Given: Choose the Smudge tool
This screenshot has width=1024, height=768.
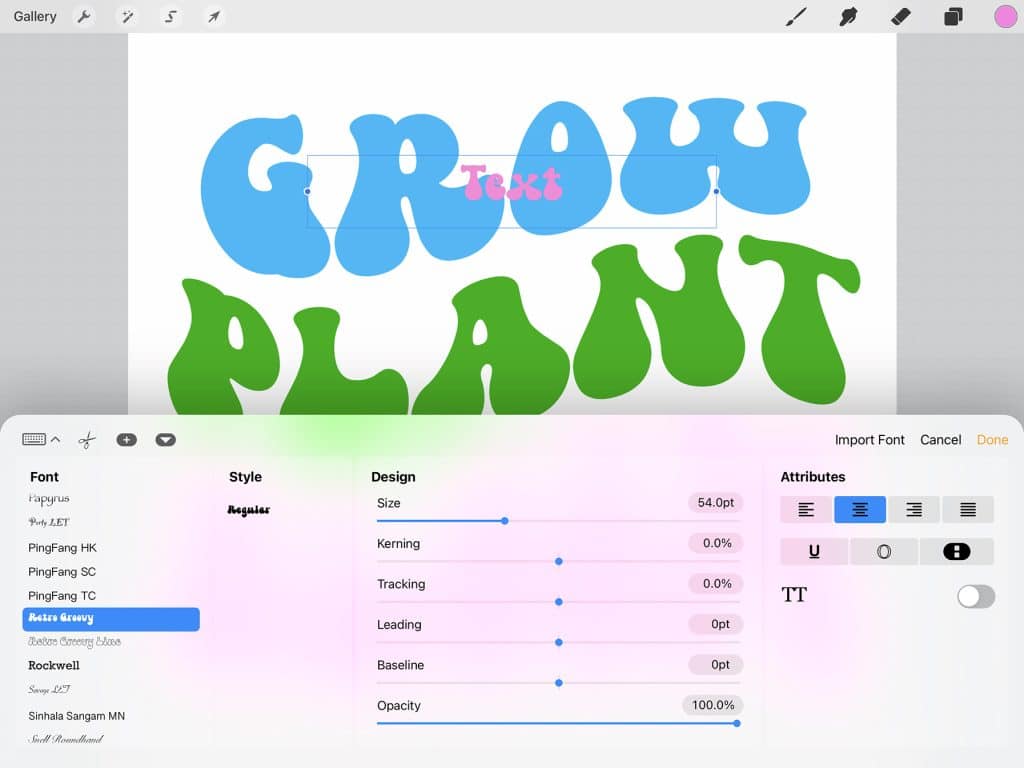Looking at the screenshot, I should (848, 16).
